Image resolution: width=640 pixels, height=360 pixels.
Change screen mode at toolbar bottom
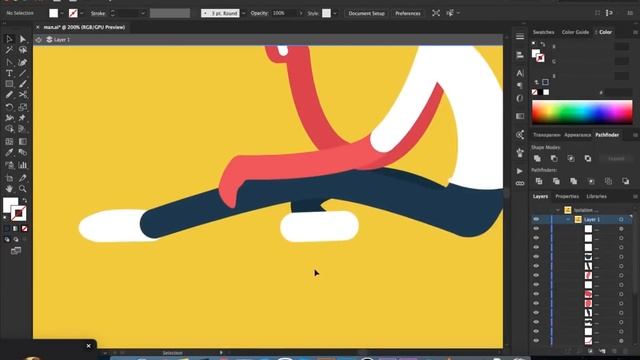(16, 251)
